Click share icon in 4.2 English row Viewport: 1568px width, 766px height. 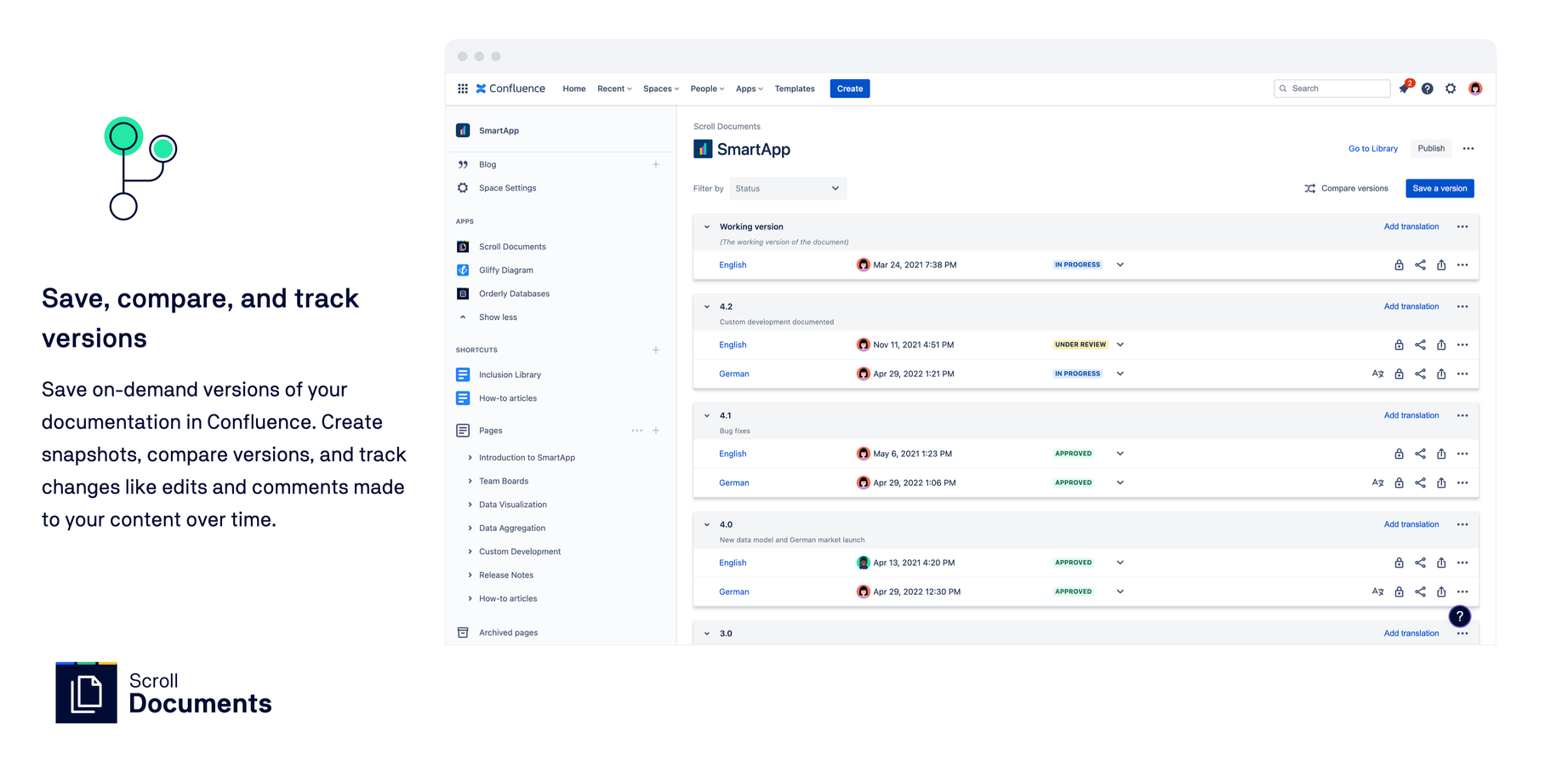[x=1420, y=345]
